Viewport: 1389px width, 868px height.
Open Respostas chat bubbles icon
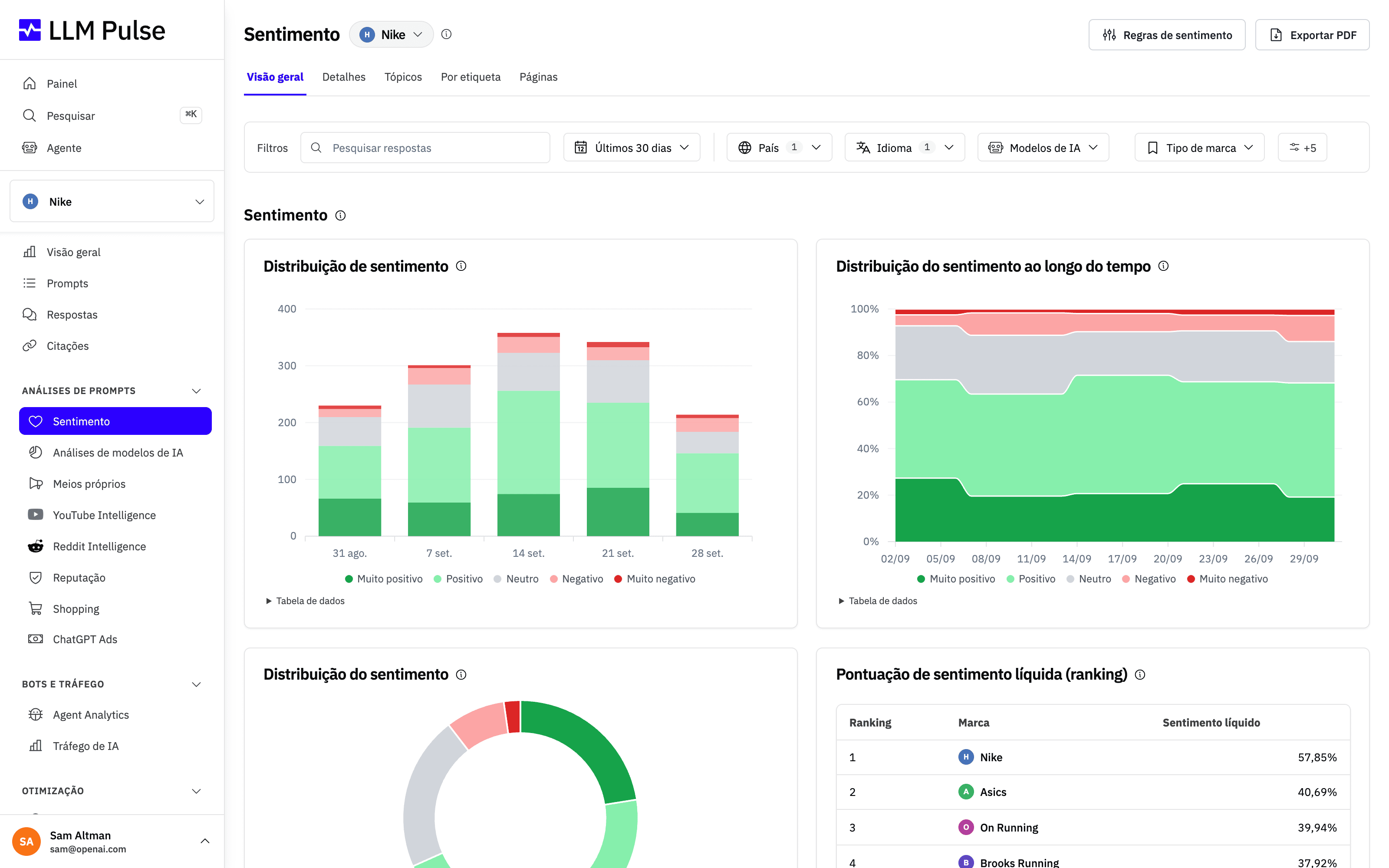(29, 314)
